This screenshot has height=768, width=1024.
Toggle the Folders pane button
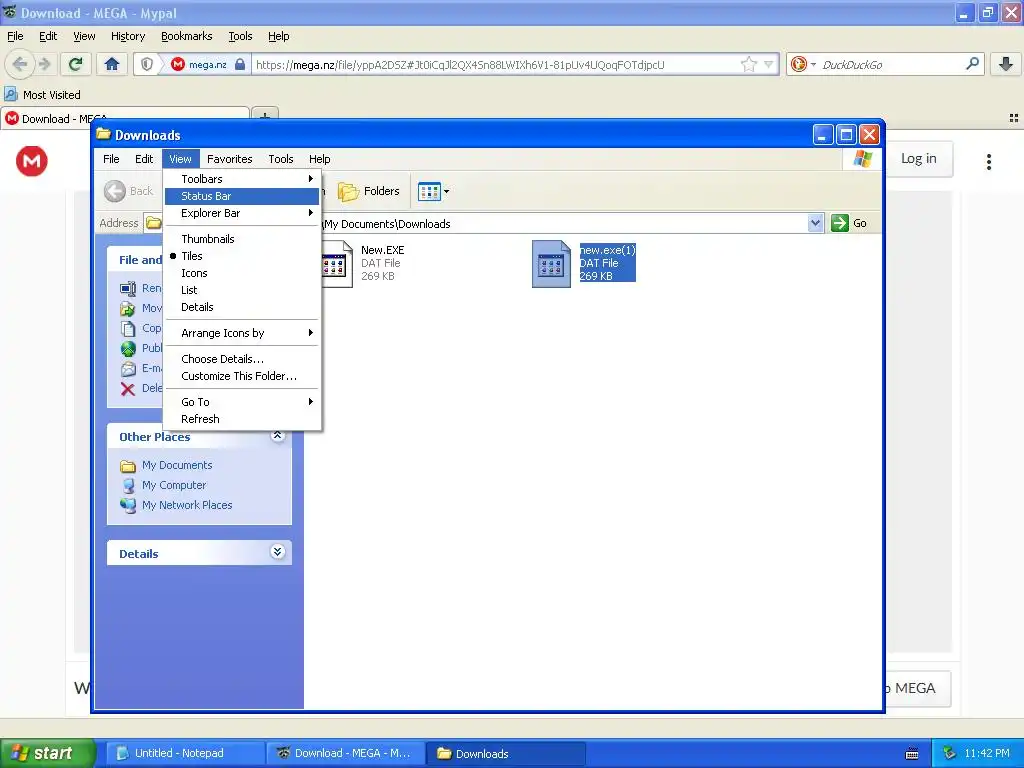tap(368, 191)
